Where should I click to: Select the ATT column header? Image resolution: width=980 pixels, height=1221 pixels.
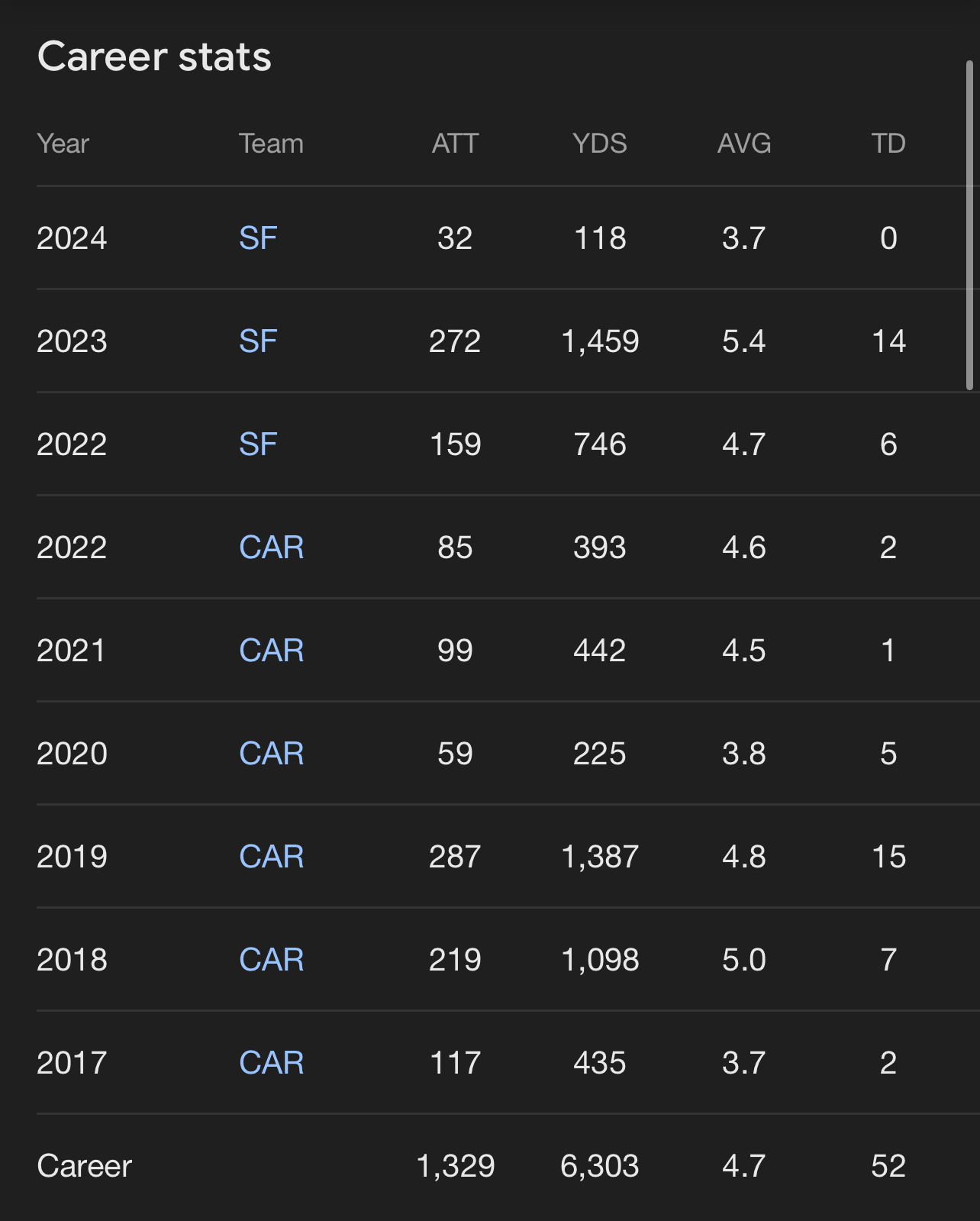point(455,144)
